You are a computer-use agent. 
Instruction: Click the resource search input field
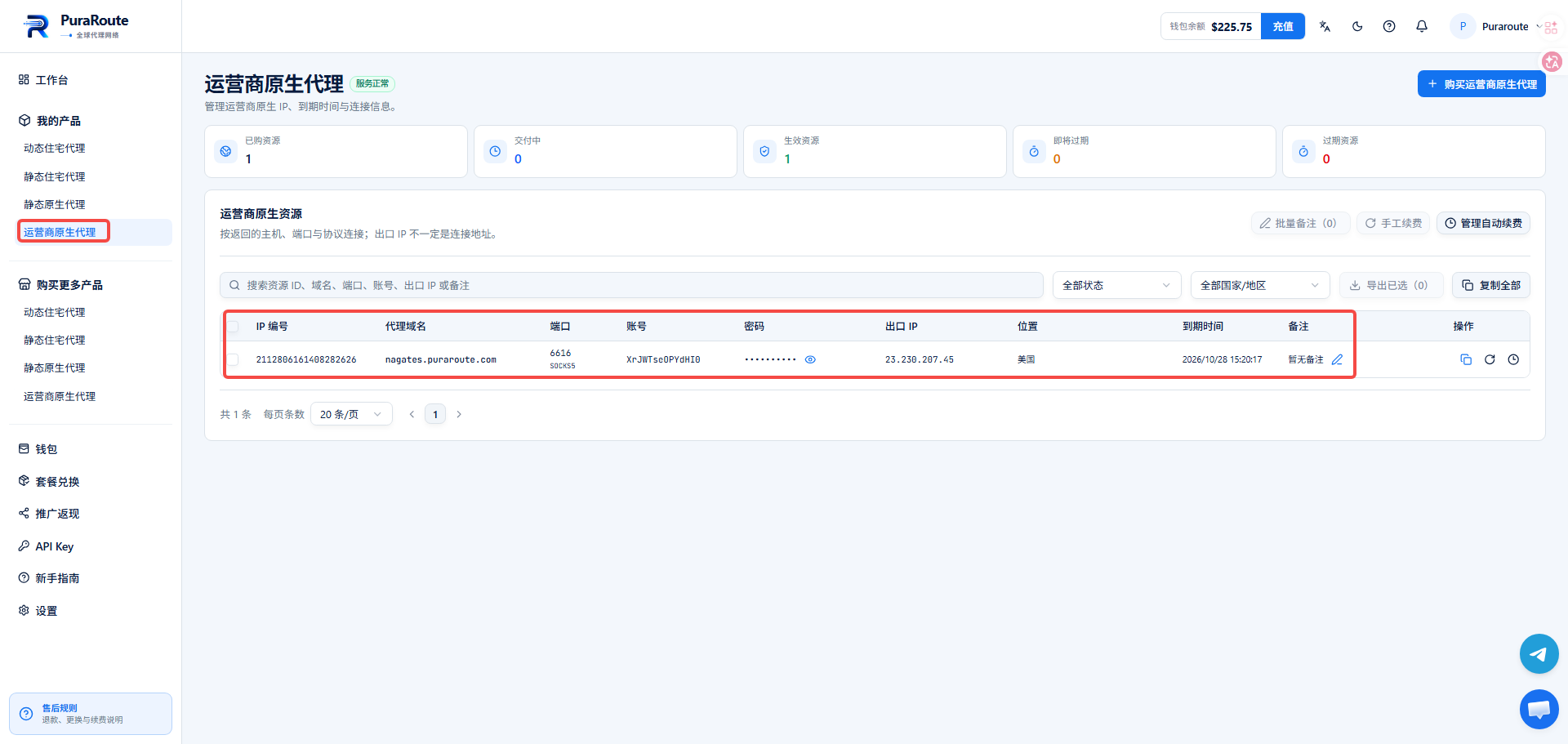(x=631, y=285)
